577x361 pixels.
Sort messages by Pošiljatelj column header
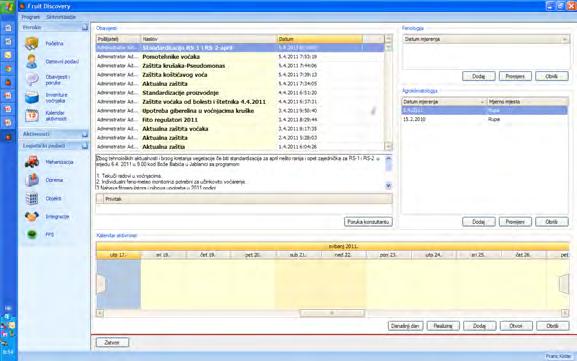pyautogui.click(x=118, y=39)
